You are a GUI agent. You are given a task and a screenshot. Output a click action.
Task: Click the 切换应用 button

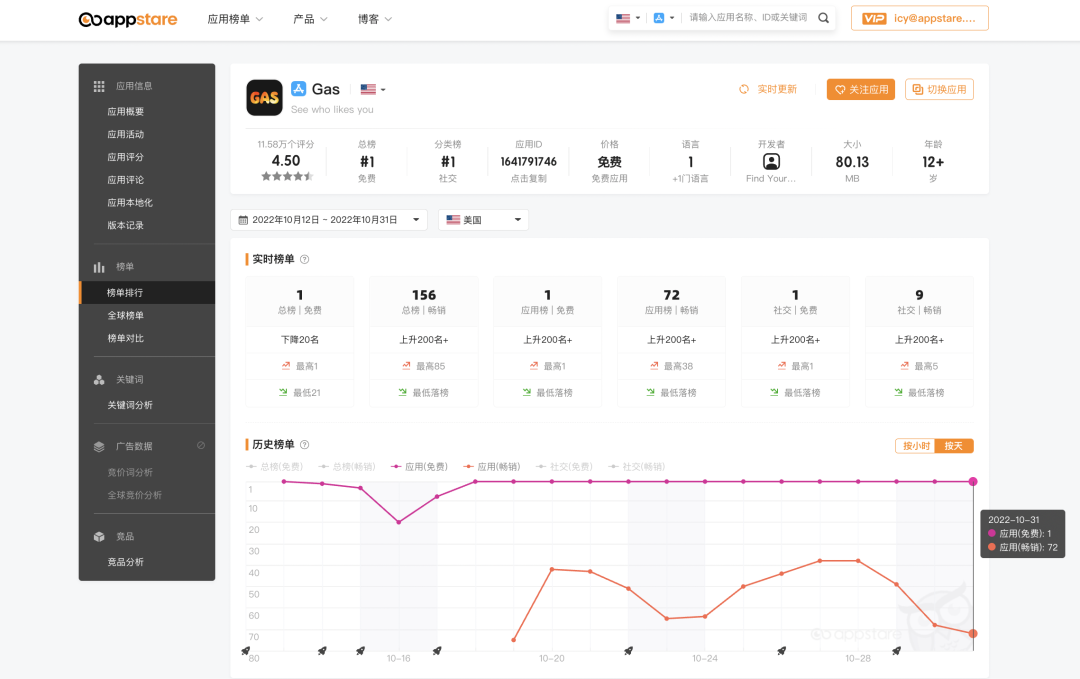[939, 90]
